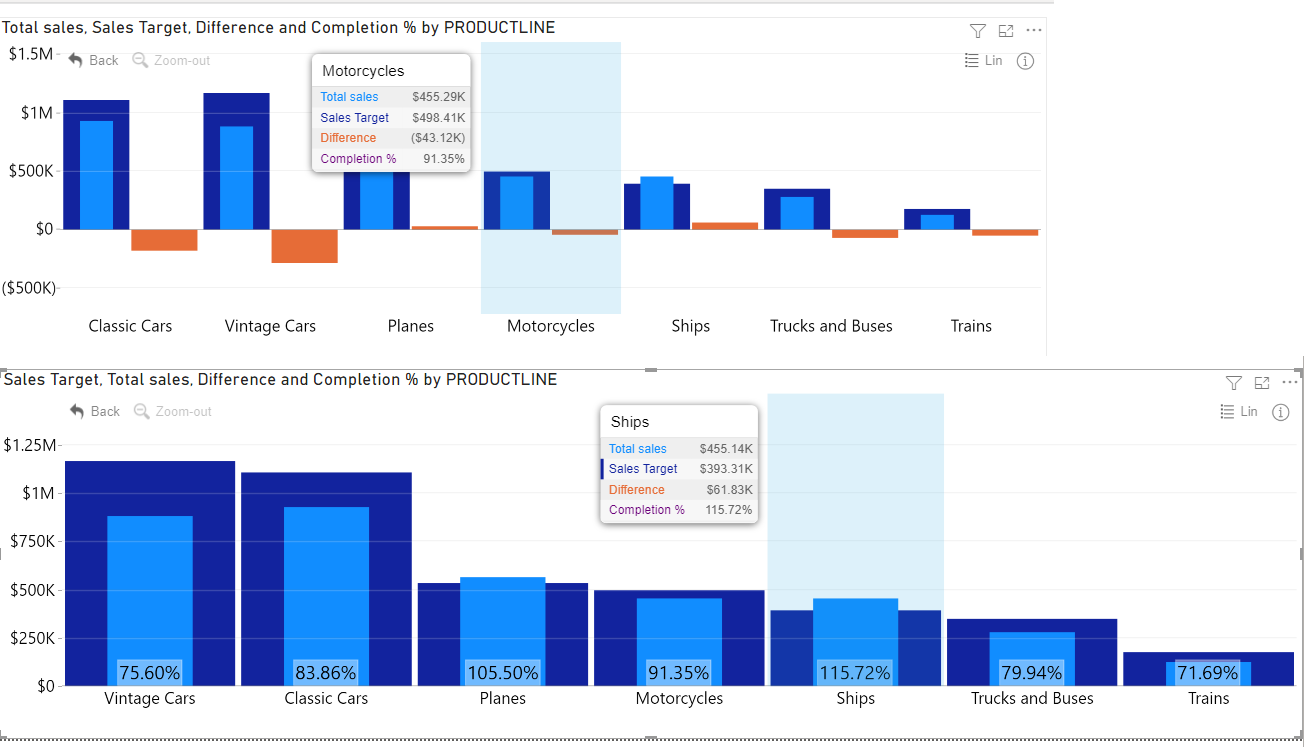Click the 105.50% data label
This screenshot has width=1306, height=747.
[503, 673]
